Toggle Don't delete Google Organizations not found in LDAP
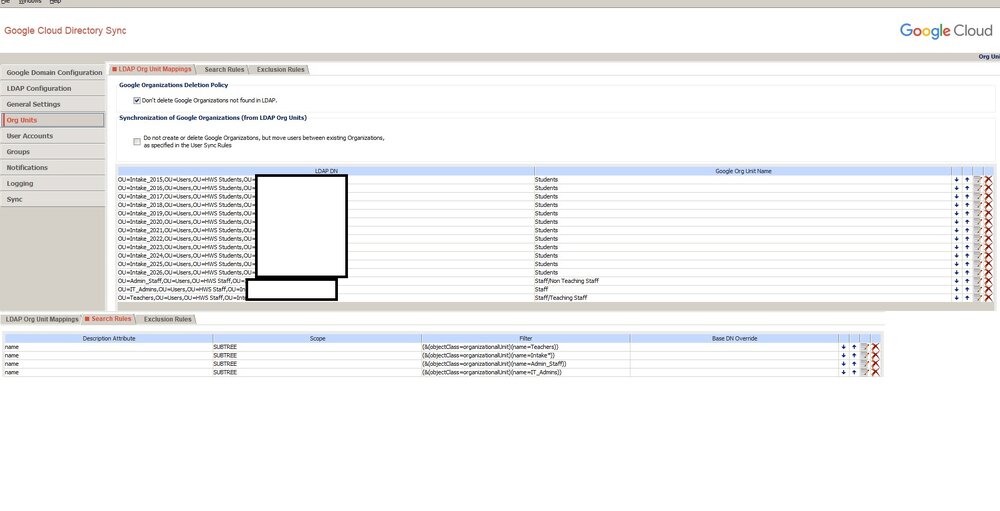 coord(136,100)
